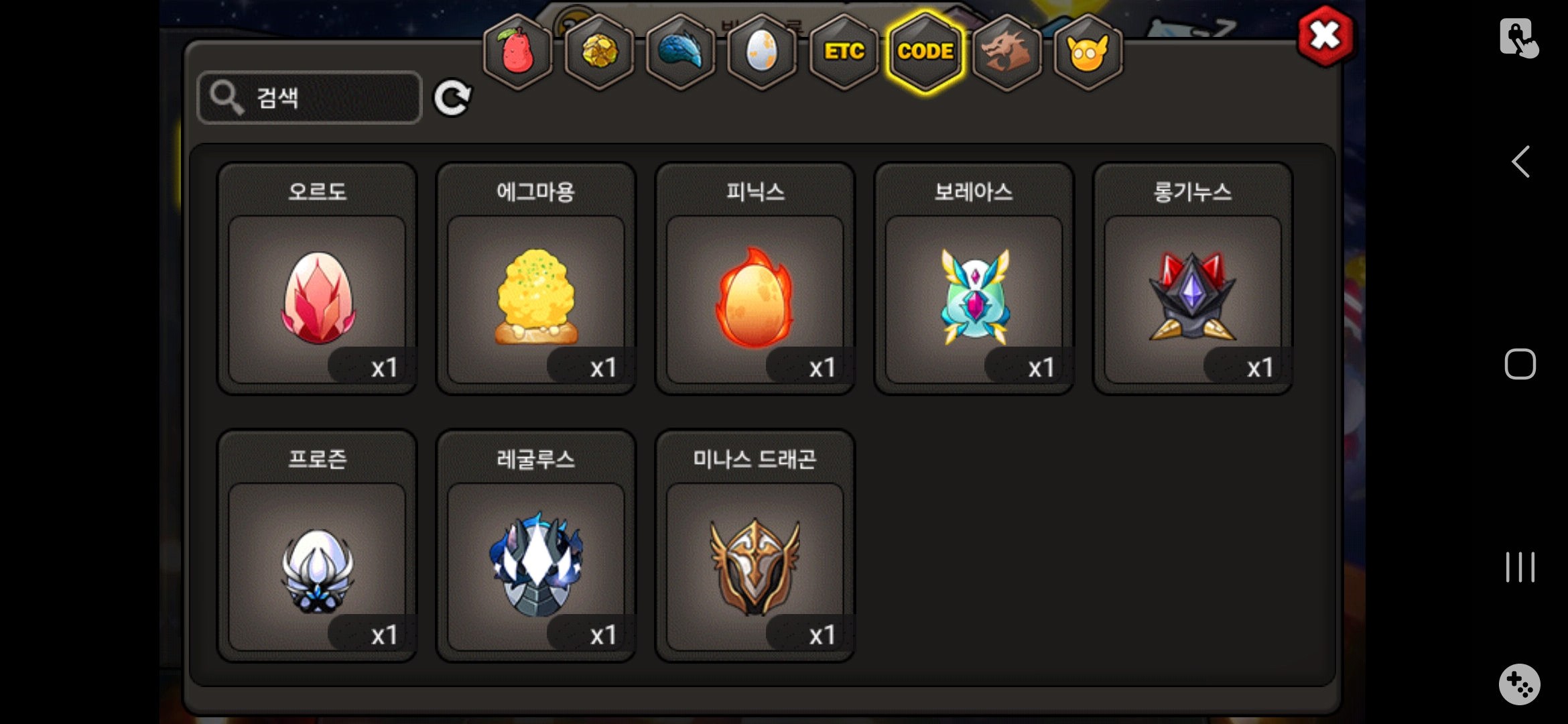The height and width of the screenshot is (724, 1568).
Task: Switch to the blue dragon head tab
Action: point(680,52)
